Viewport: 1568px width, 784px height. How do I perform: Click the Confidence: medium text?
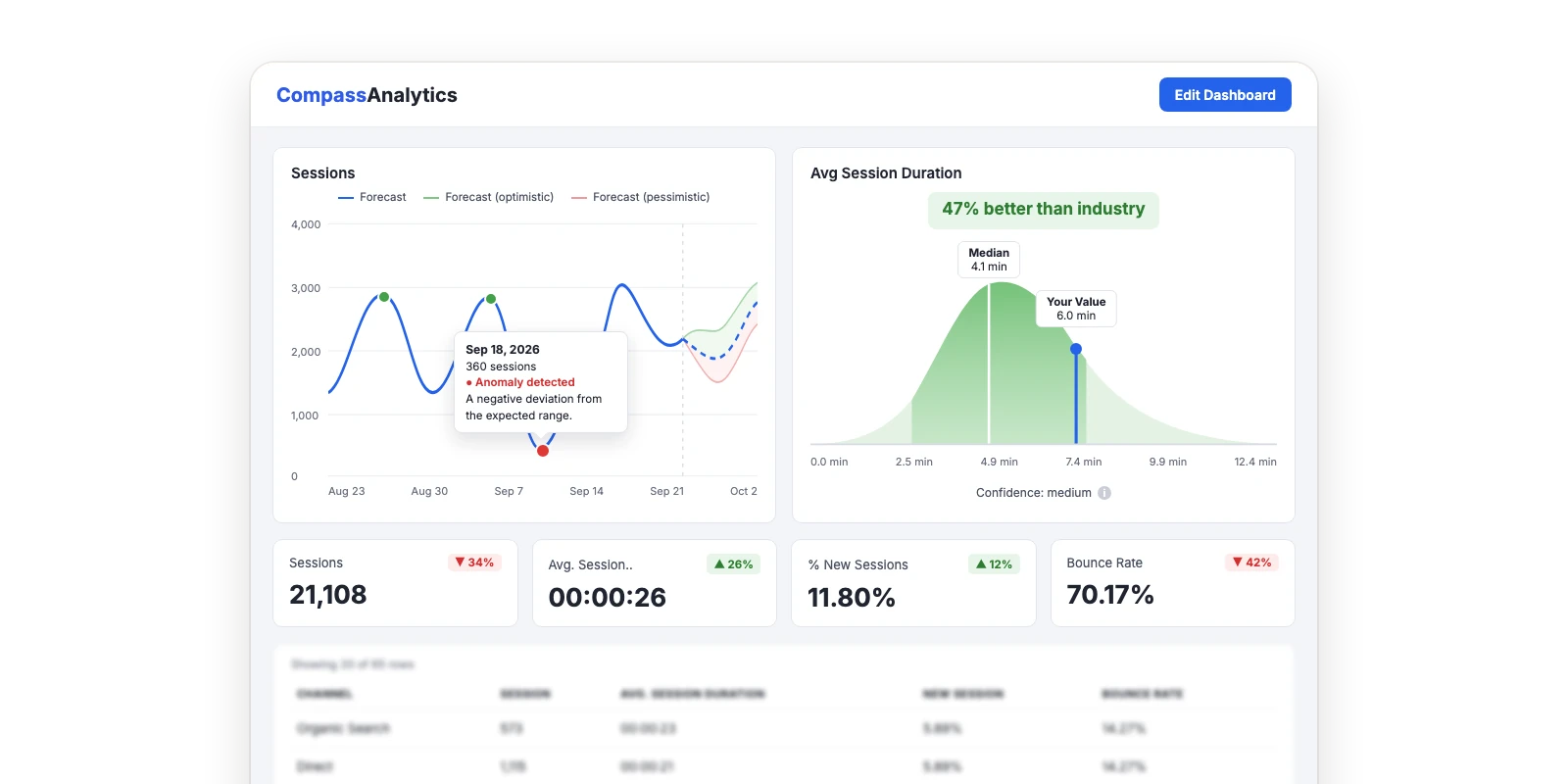point(1034,493)
